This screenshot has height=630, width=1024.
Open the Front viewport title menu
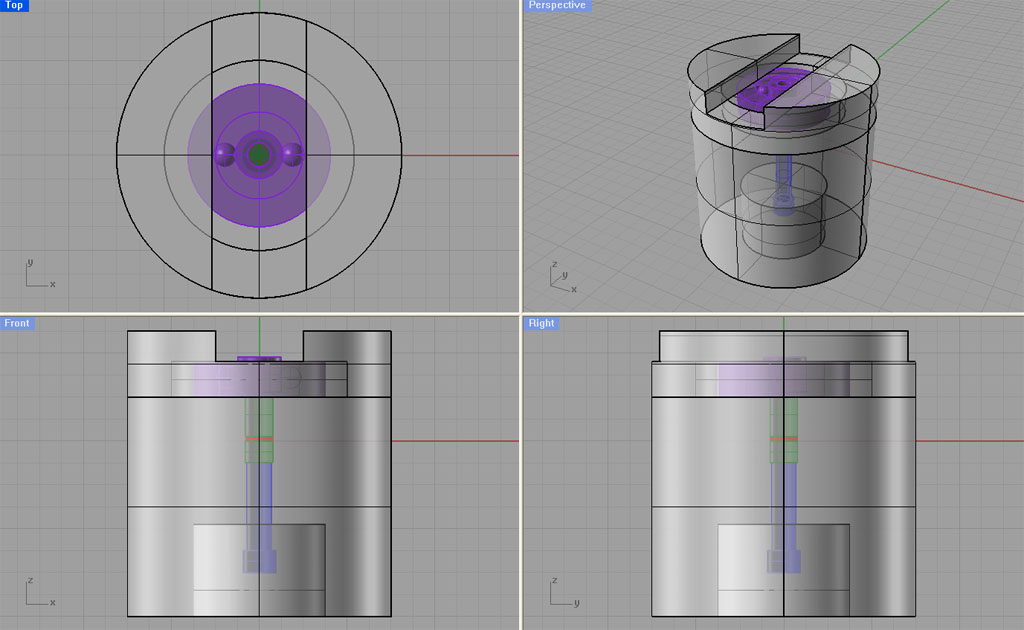15,323
